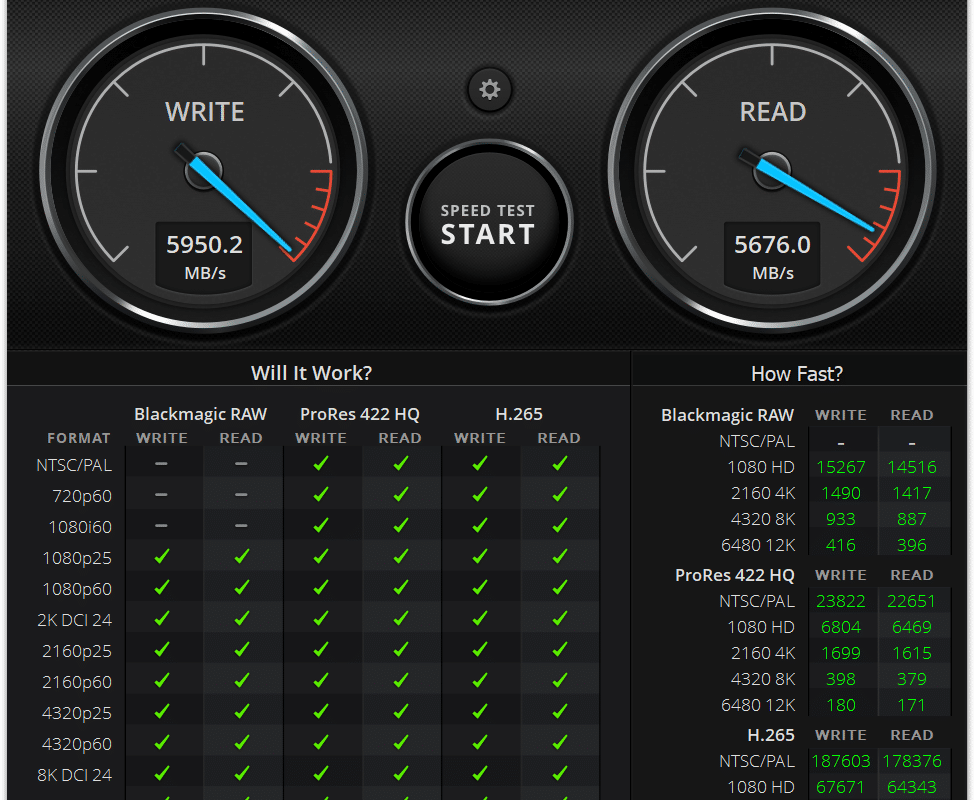Click ProRes 2160 4K write value 1699
This screenshot has height=800, width=974.
[840, 653]
